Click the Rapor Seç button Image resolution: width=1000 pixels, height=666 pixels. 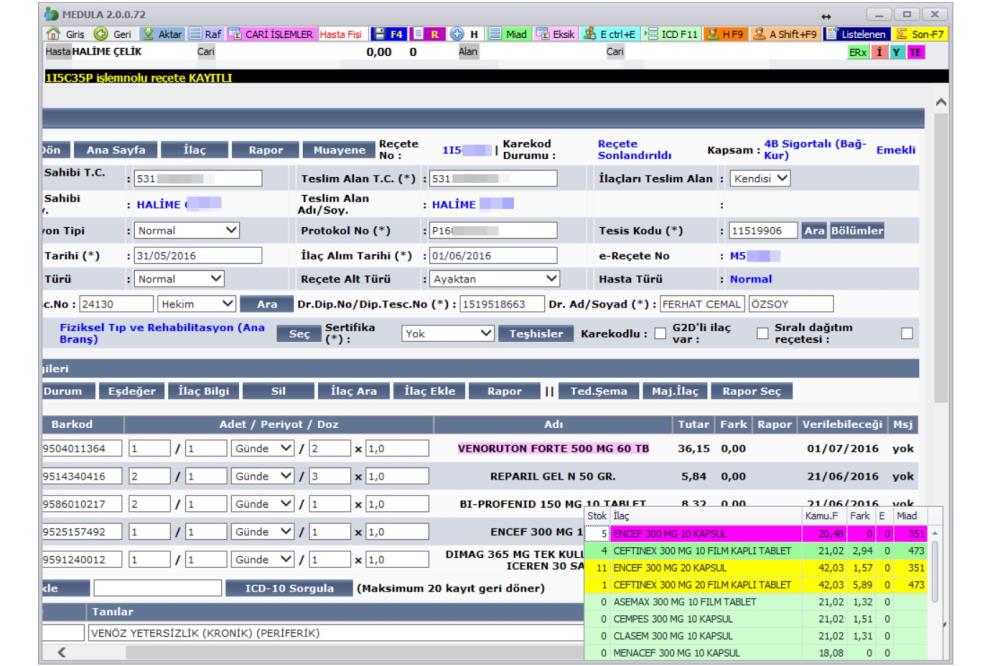751,391
